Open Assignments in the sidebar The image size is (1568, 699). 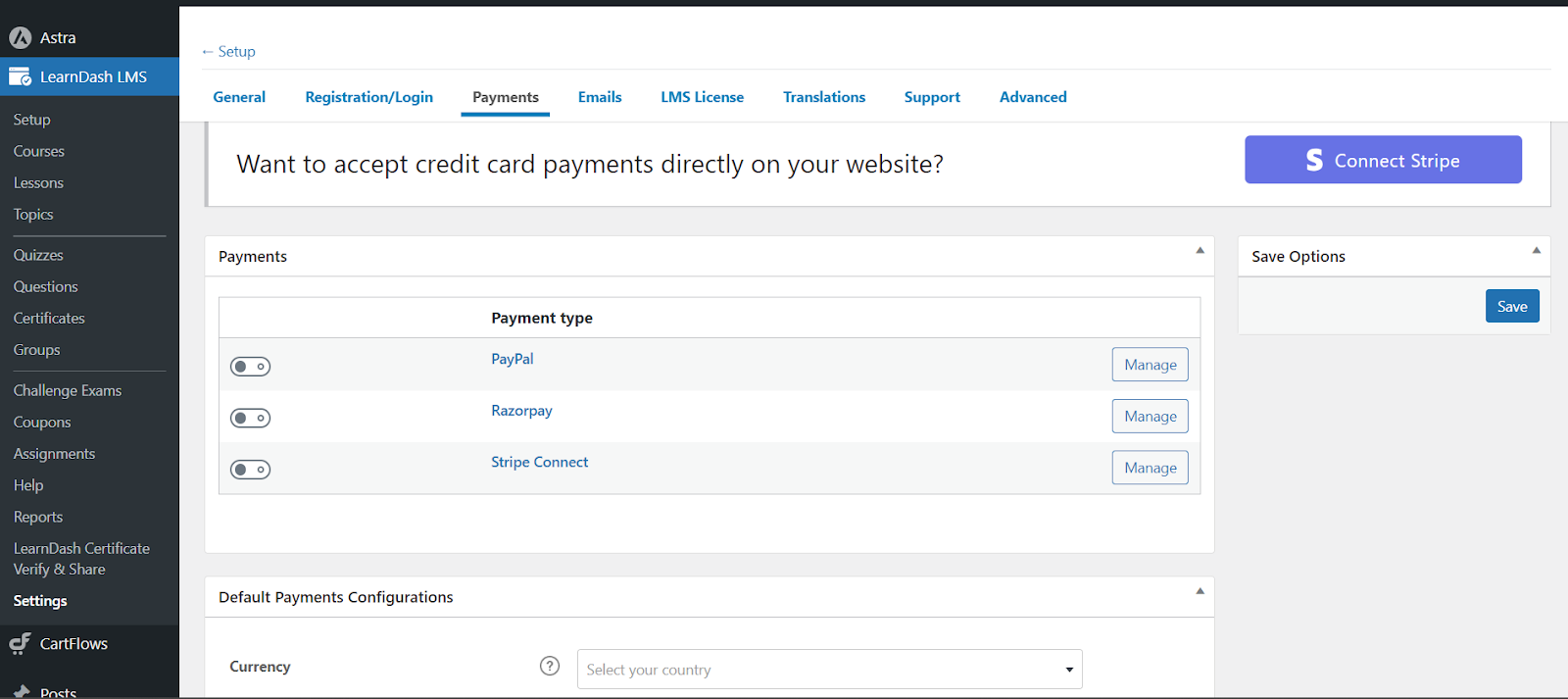(x=54, y=453)
